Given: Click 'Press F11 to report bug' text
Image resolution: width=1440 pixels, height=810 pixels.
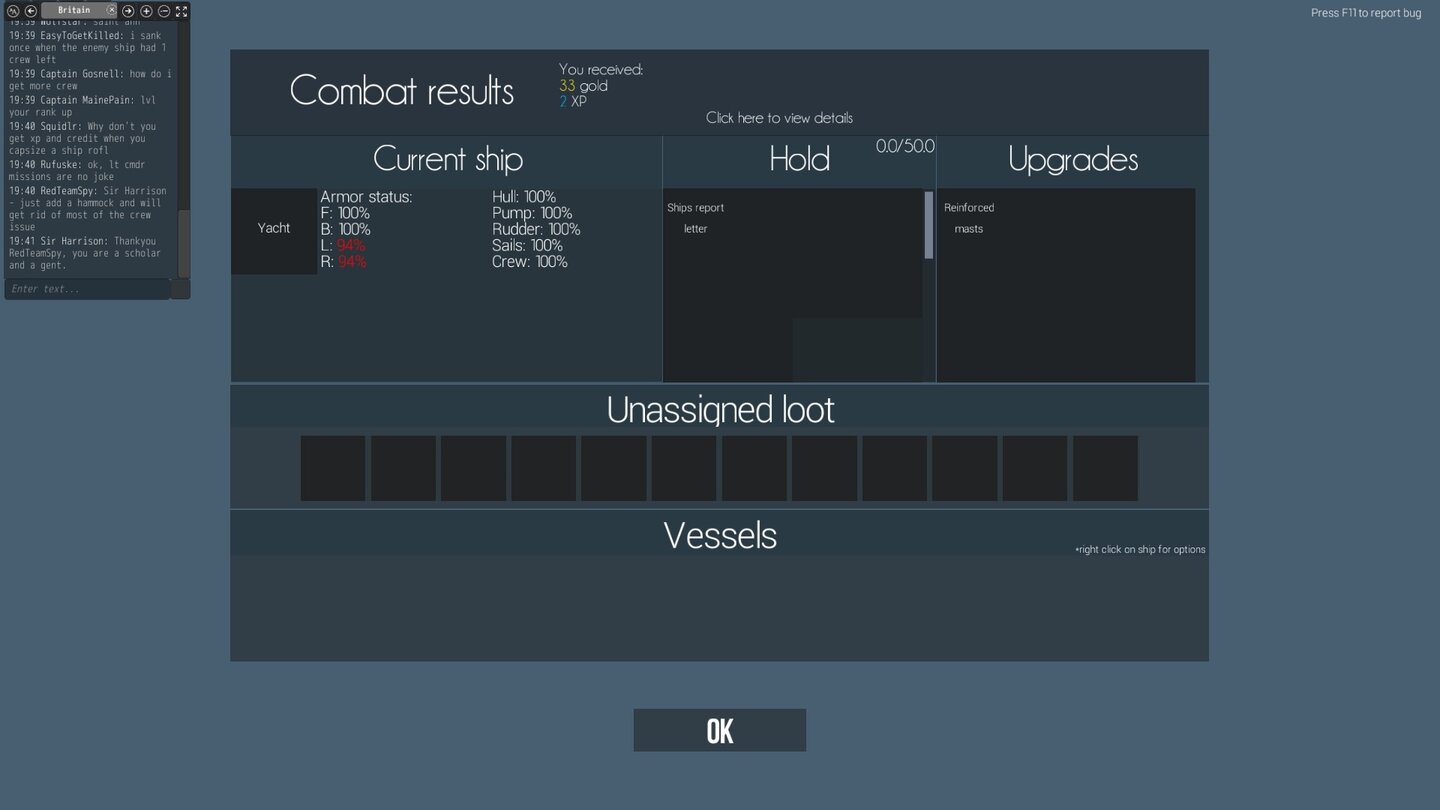Looking at the screenshot, I should (x=1366, y=13).
